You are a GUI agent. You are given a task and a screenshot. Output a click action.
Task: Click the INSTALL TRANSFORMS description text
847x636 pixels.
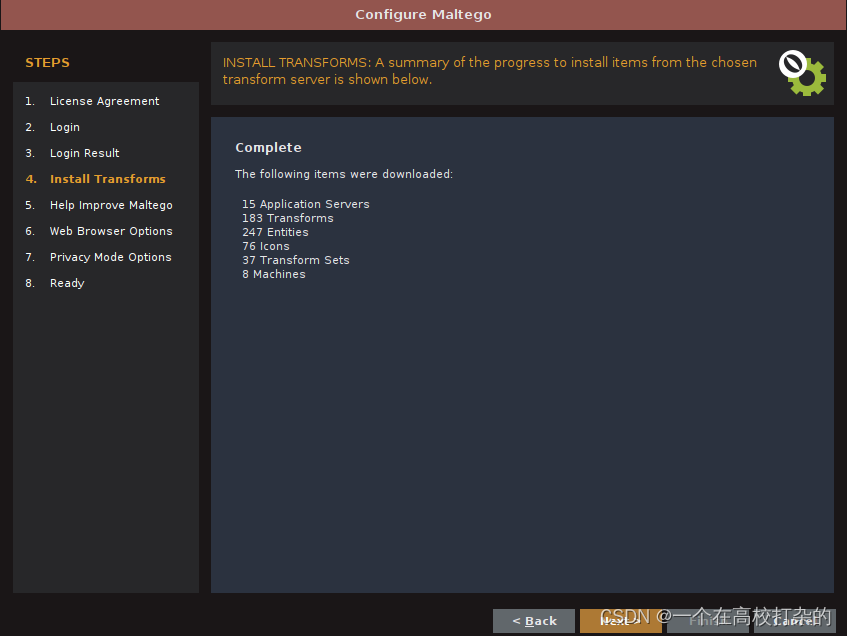[489, 71]
